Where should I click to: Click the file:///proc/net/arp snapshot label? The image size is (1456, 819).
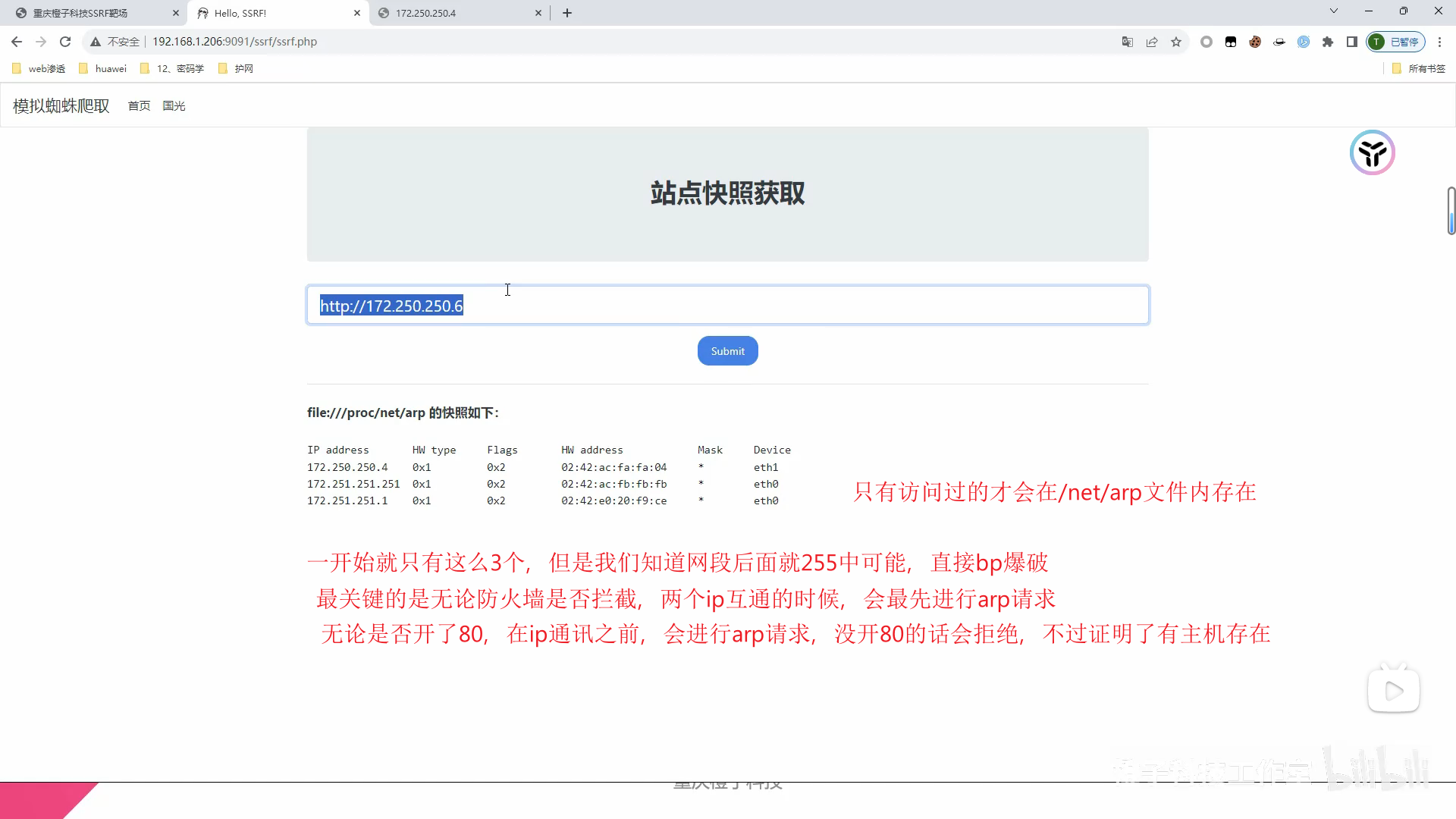(x=403, y=413)
